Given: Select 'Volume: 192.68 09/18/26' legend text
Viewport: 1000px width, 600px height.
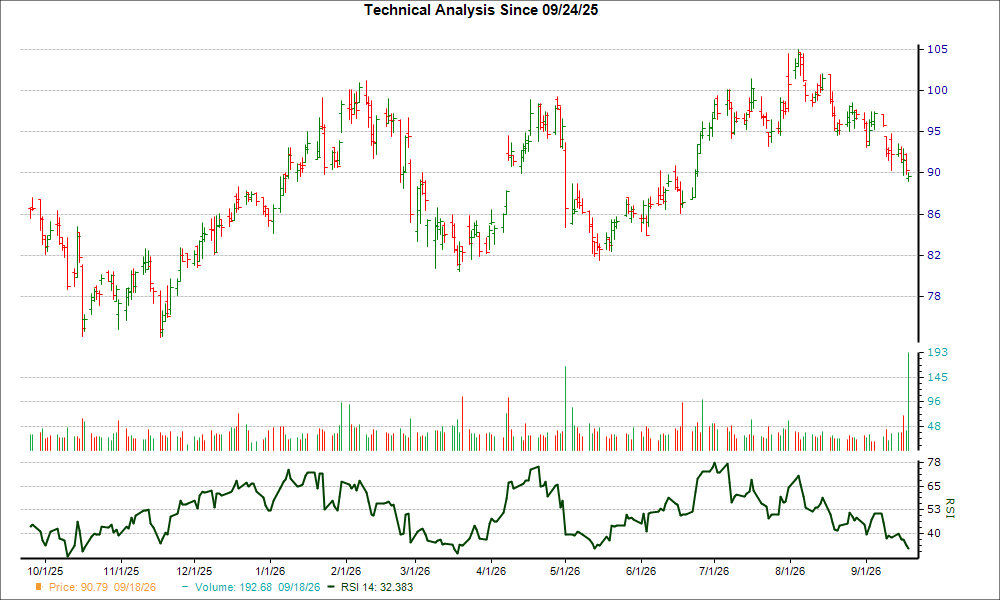Looking at the screenshot, I should (x=257, y=587).
